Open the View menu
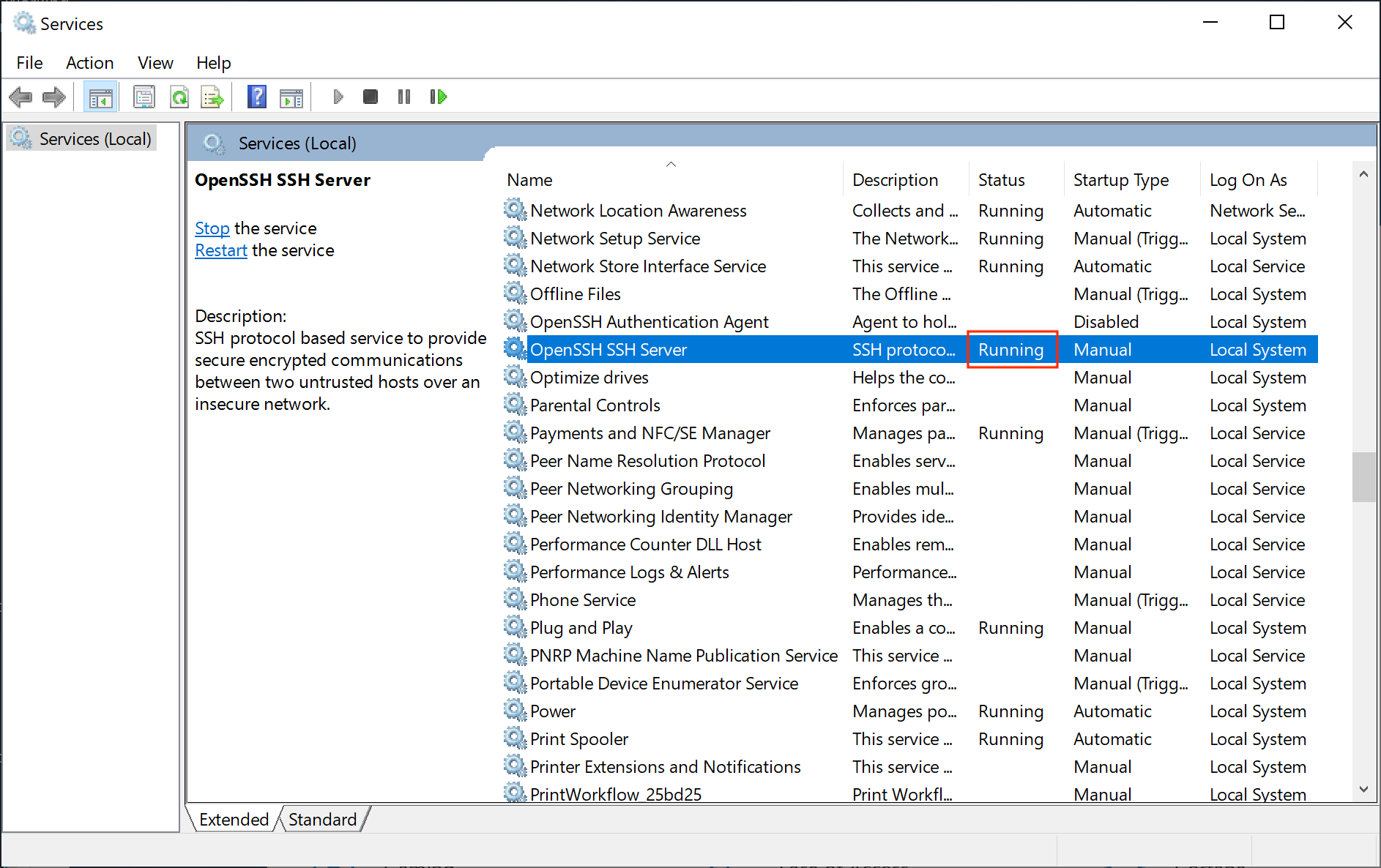 pyautogui.click(x=155, y=63)
